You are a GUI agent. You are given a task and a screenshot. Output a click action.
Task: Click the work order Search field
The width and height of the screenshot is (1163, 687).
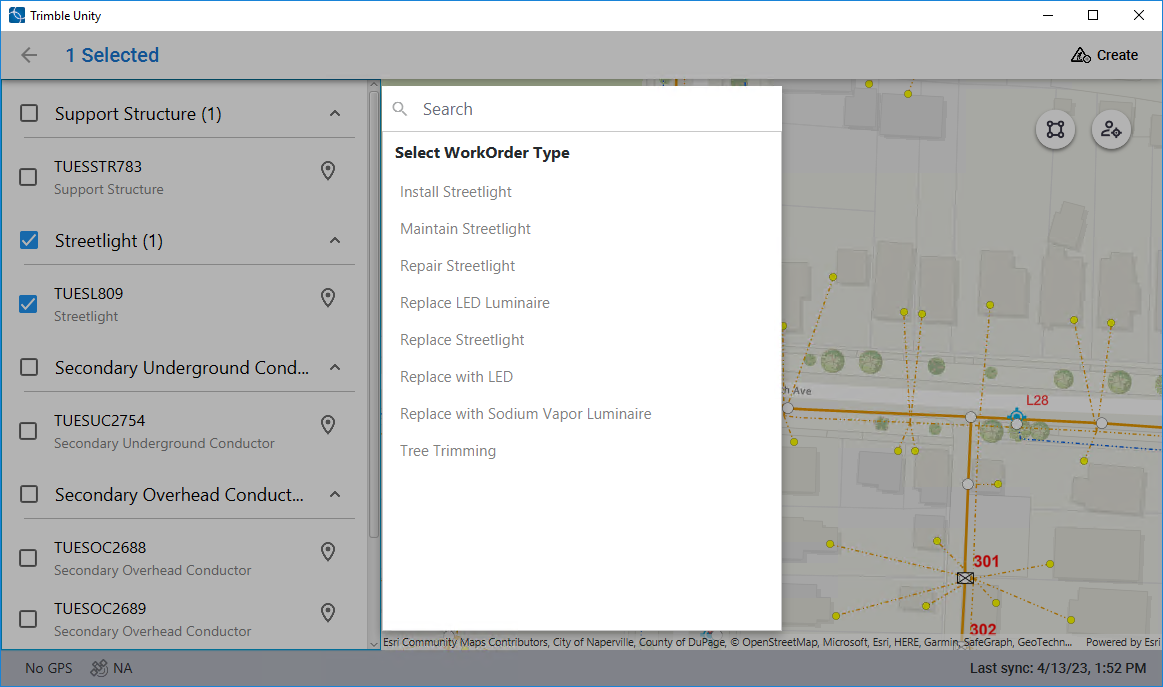click(x=590, y=109)
